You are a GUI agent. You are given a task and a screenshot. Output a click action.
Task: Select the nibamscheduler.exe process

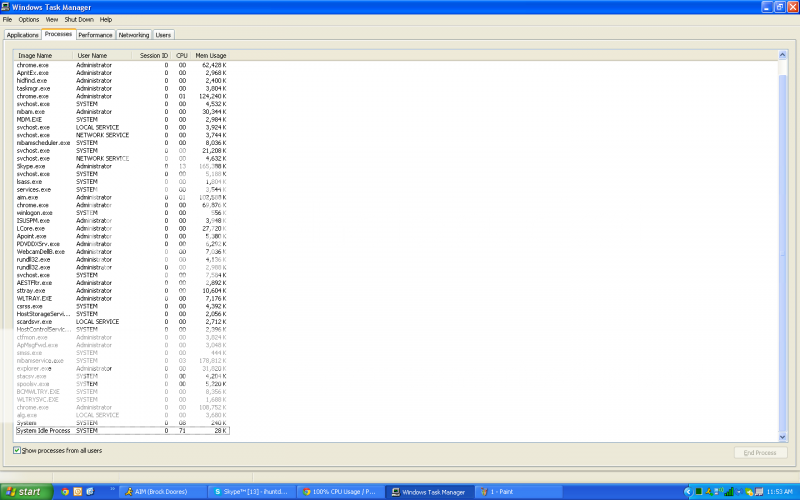pos(122,143)
